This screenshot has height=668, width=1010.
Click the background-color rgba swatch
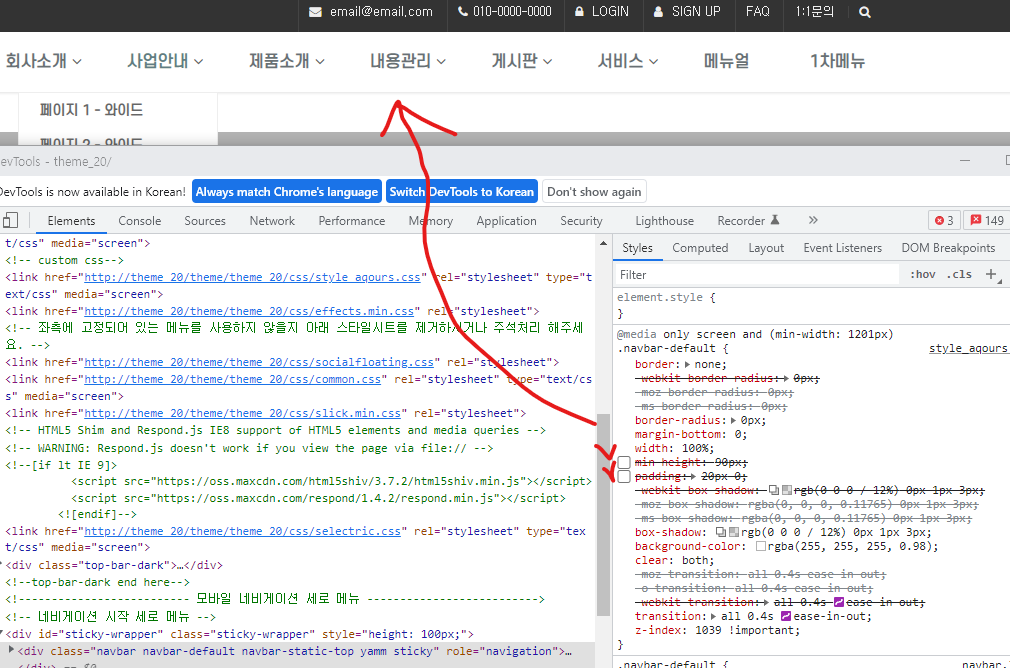point(761,546)
